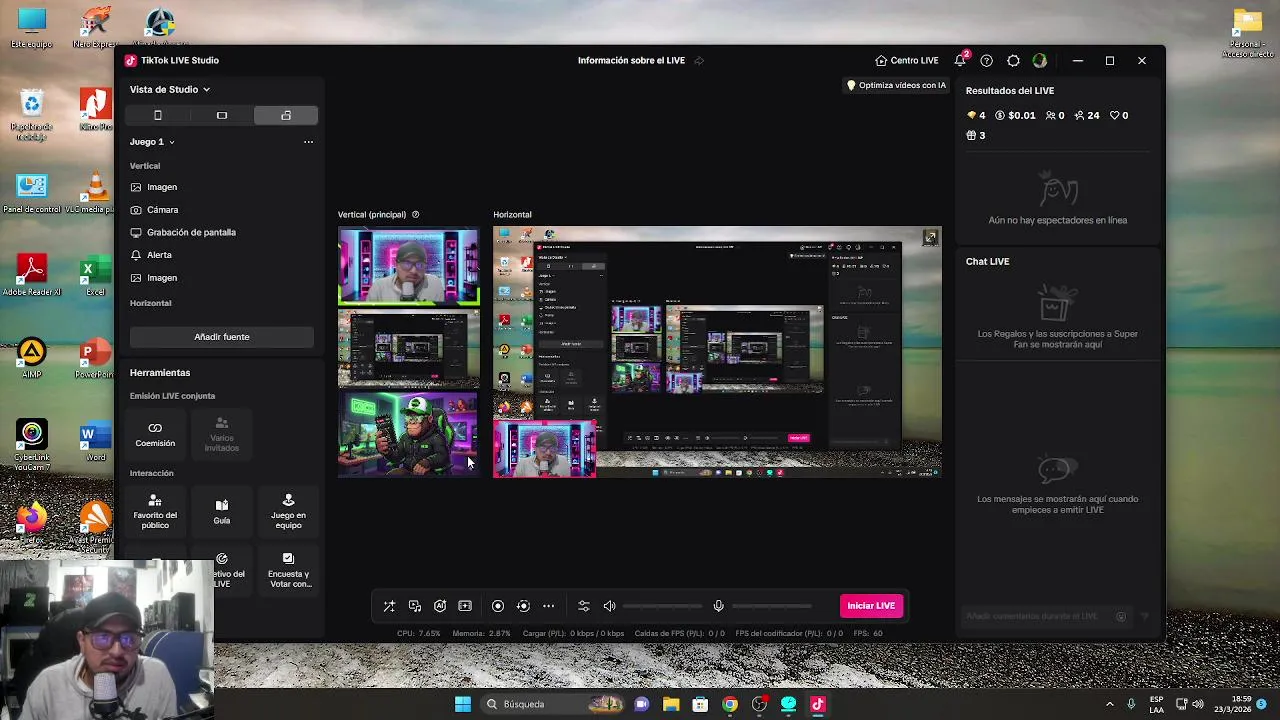This screenshot has width=1280, height=720.
Task: Click Optimiza videos con IA
Action: (896, 85)
